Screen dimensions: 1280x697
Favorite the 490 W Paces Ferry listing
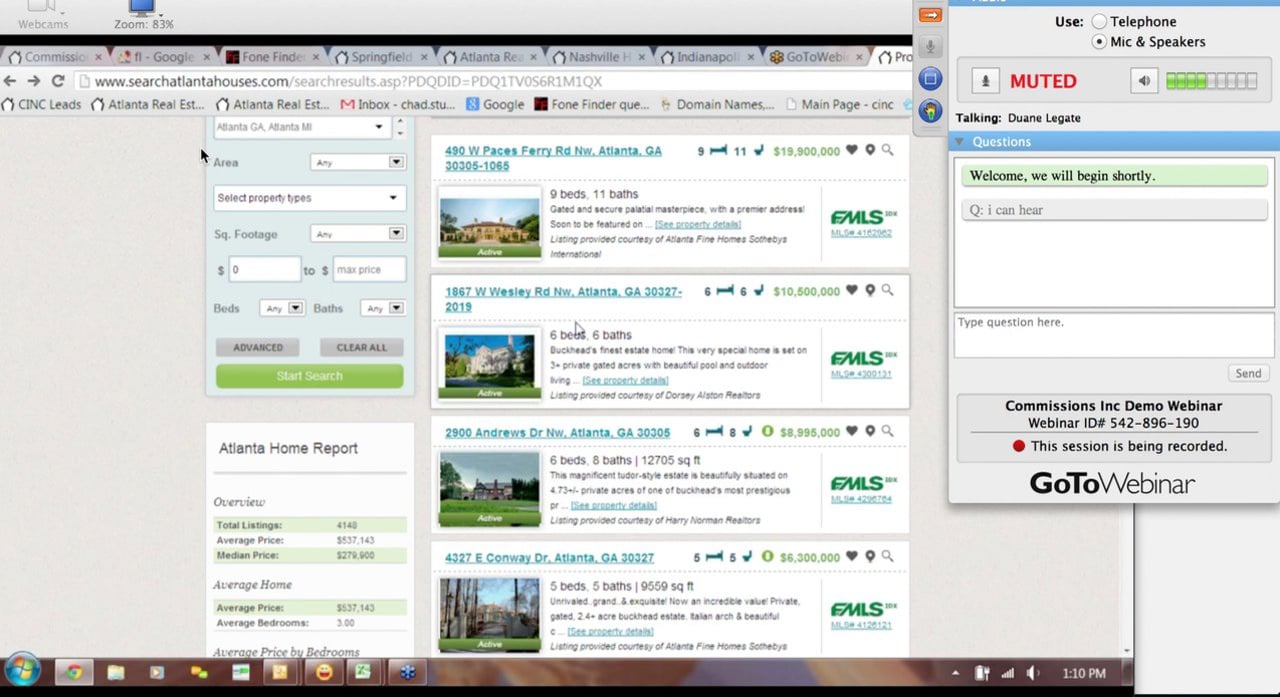(x=852, y=151)
